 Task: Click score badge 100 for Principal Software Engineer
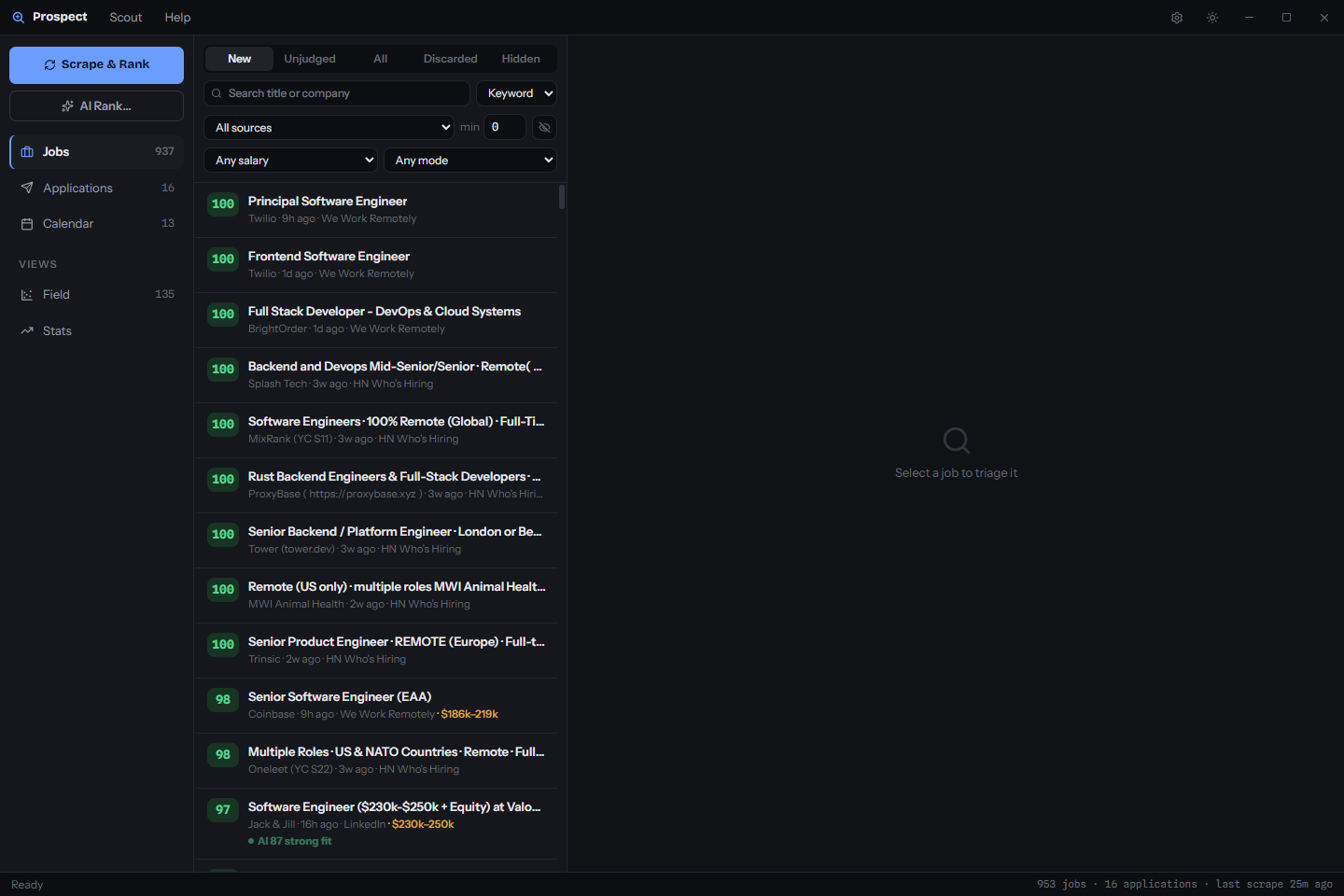[223, 204]
